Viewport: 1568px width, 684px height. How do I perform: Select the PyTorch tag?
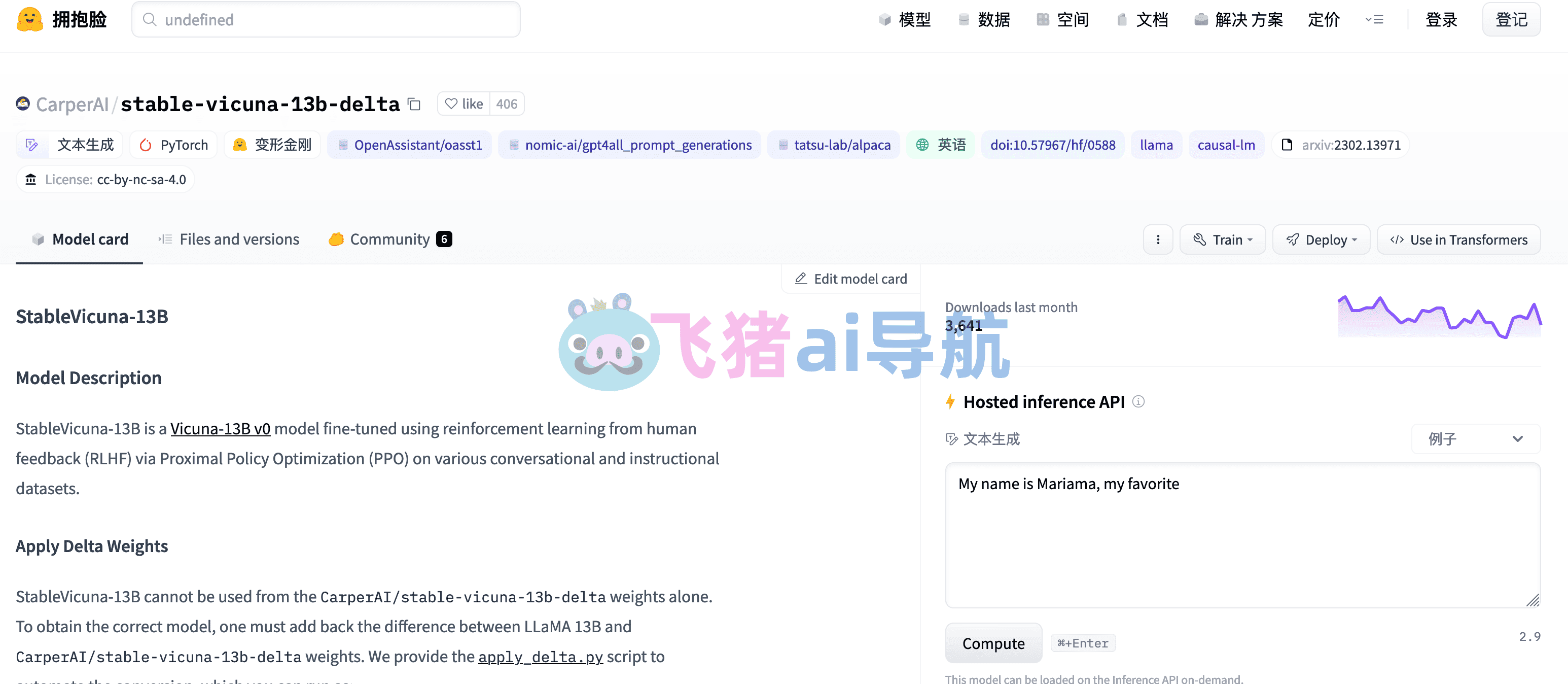point(174,145)
